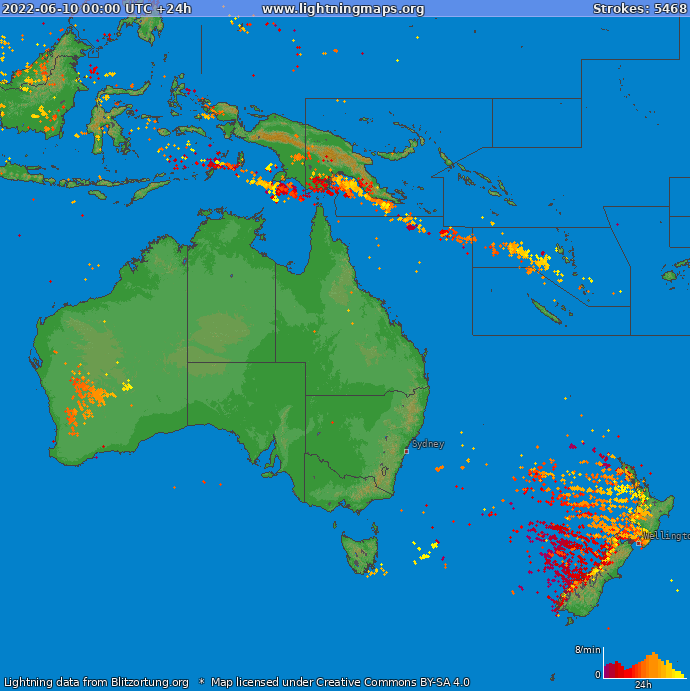Click the Sydney city label

click(428, 444)
